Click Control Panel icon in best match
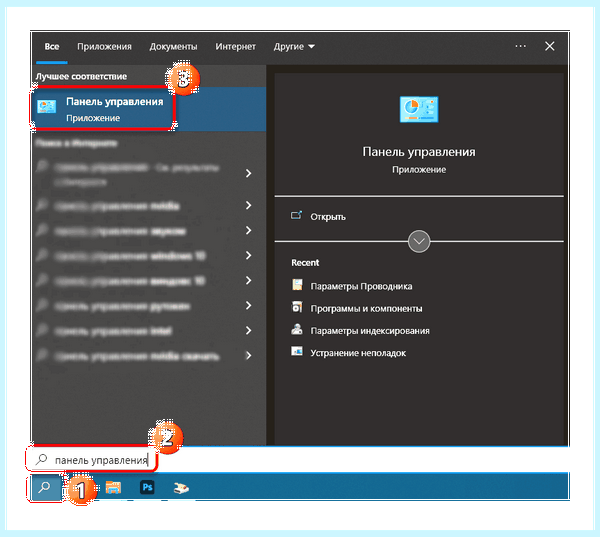This screenshot has height=537, width=600. (47, 106)
